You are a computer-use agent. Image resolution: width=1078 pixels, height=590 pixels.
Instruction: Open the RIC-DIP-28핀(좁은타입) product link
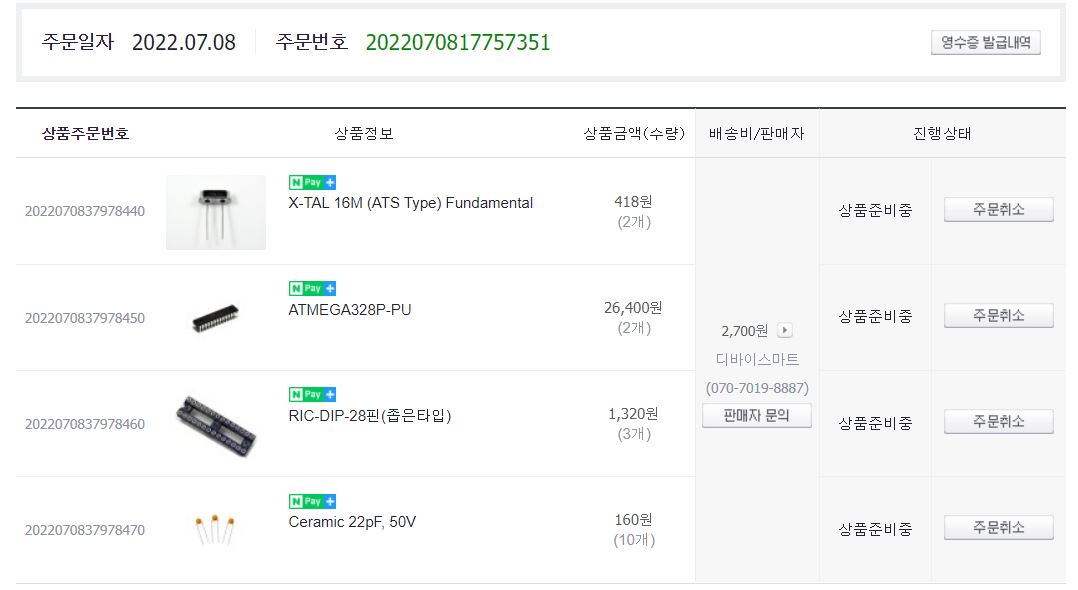[369, 415]
